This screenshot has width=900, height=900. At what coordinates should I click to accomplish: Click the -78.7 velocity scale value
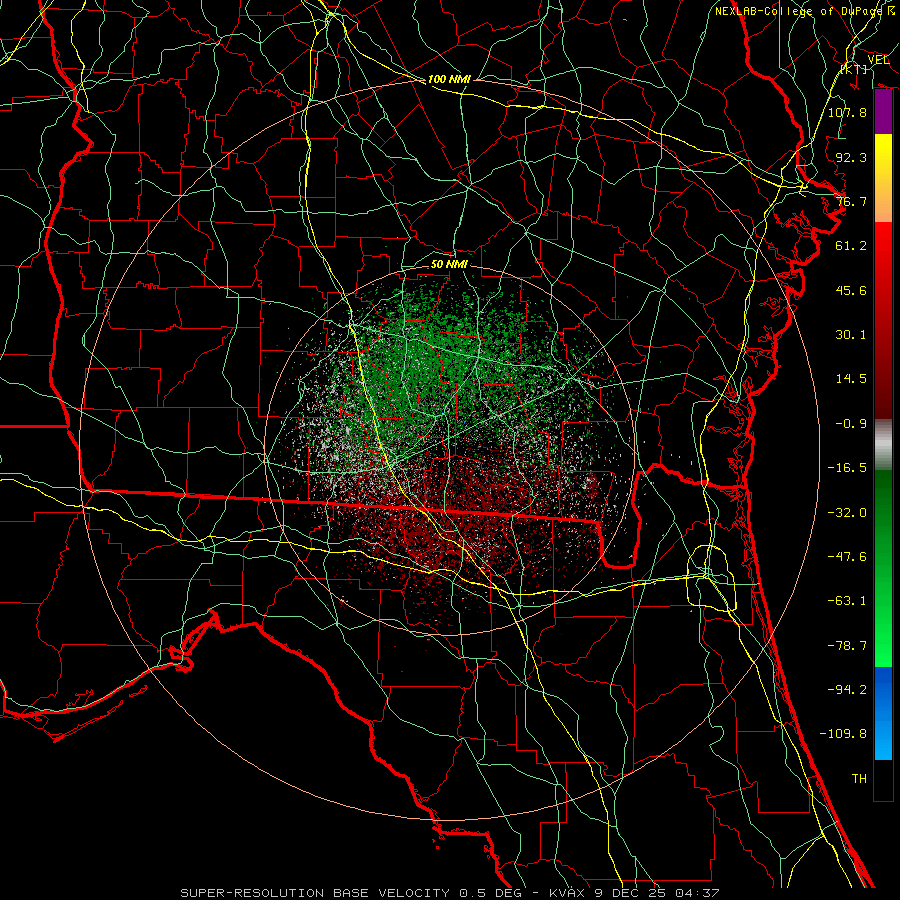(847, 646)
